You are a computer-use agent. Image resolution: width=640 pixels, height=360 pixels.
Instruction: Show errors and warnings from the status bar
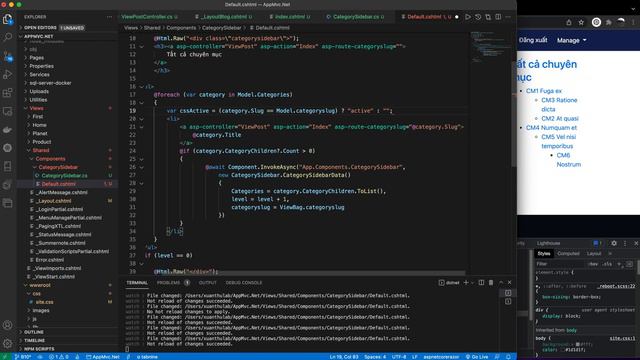(59, 357)
